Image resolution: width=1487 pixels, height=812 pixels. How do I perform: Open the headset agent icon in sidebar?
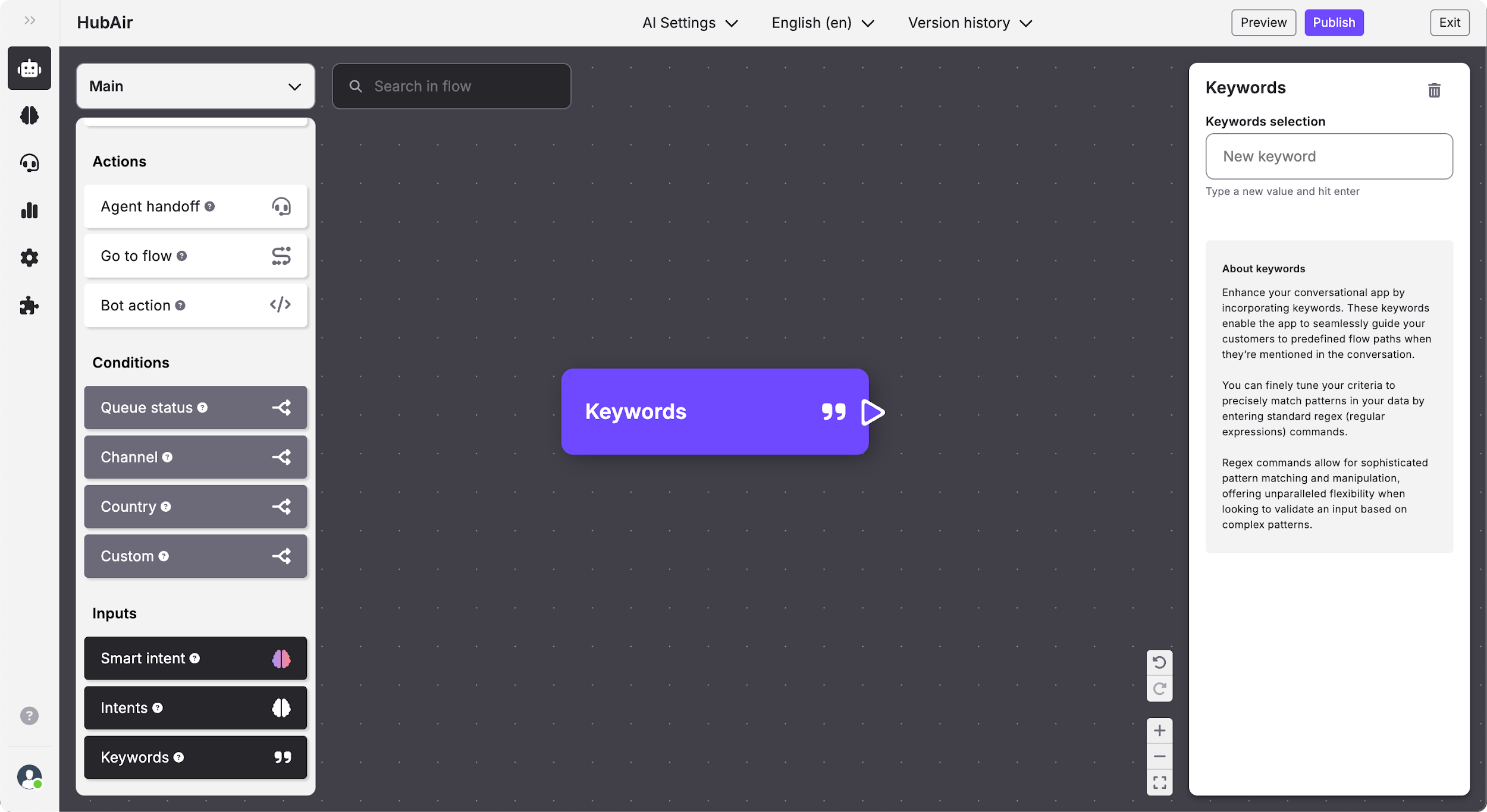click(x=29, y=163)
